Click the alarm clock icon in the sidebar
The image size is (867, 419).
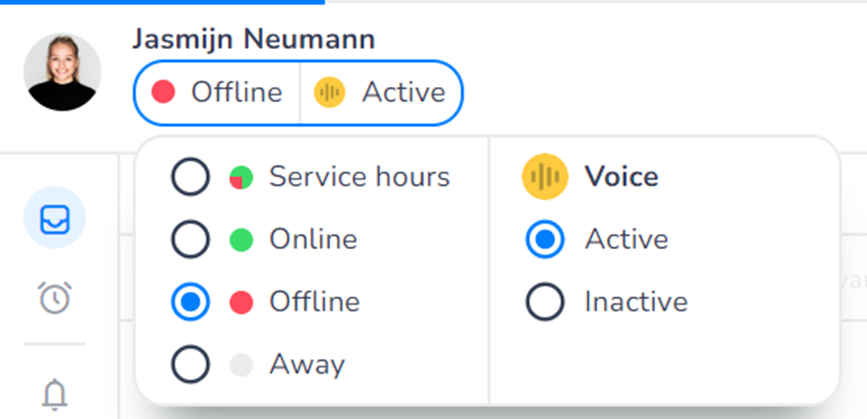click(x=54, y=297)
